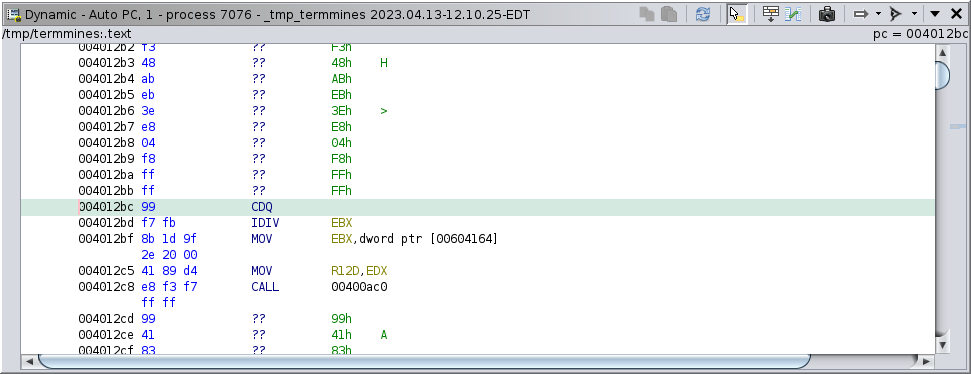Click the IDIV mnemonic
Viewport: 971px width, 374px height.
point(265,223)
